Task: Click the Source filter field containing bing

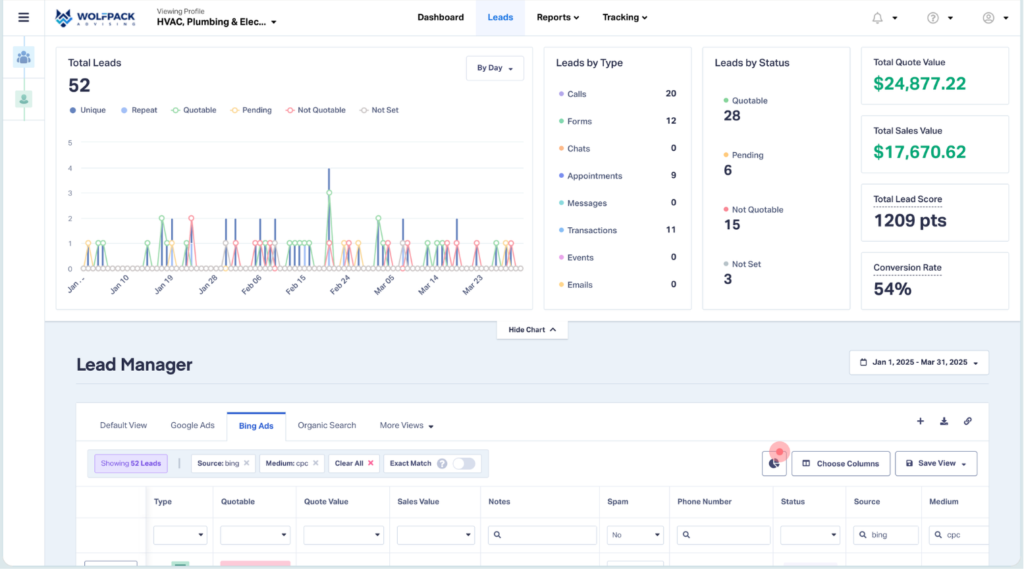Action: click(x=886, y=534)
